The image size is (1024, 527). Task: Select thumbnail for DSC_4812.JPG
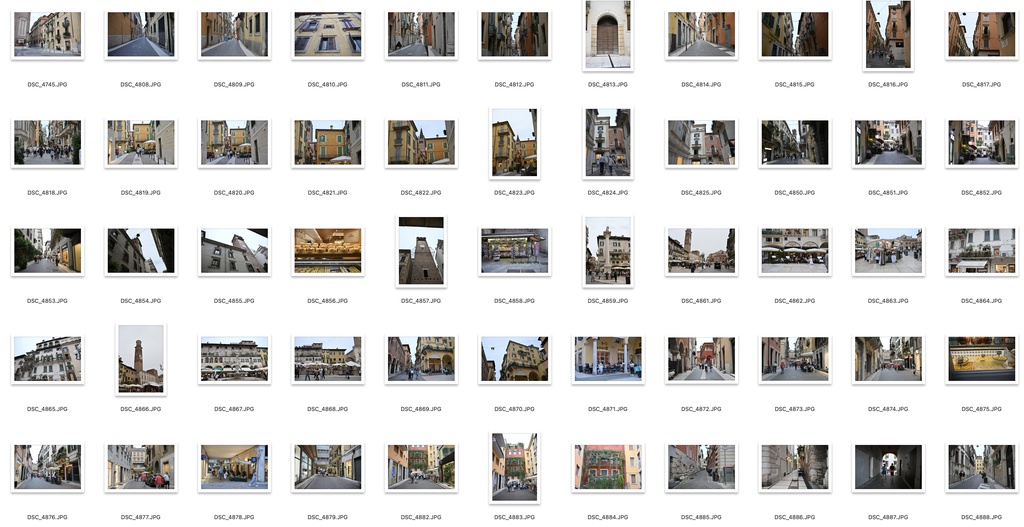coord(514,34)
